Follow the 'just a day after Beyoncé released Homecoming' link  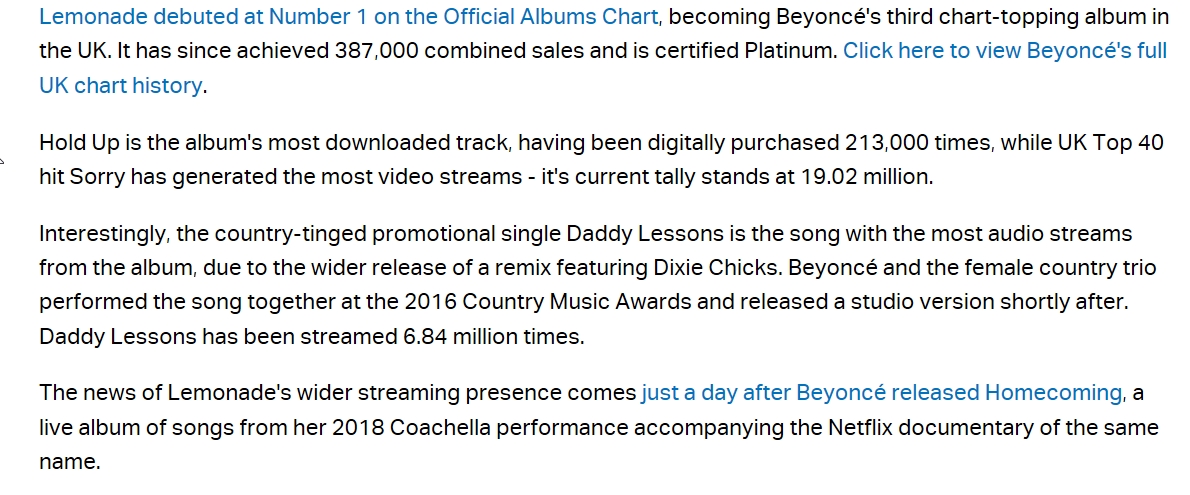[882, 392]
